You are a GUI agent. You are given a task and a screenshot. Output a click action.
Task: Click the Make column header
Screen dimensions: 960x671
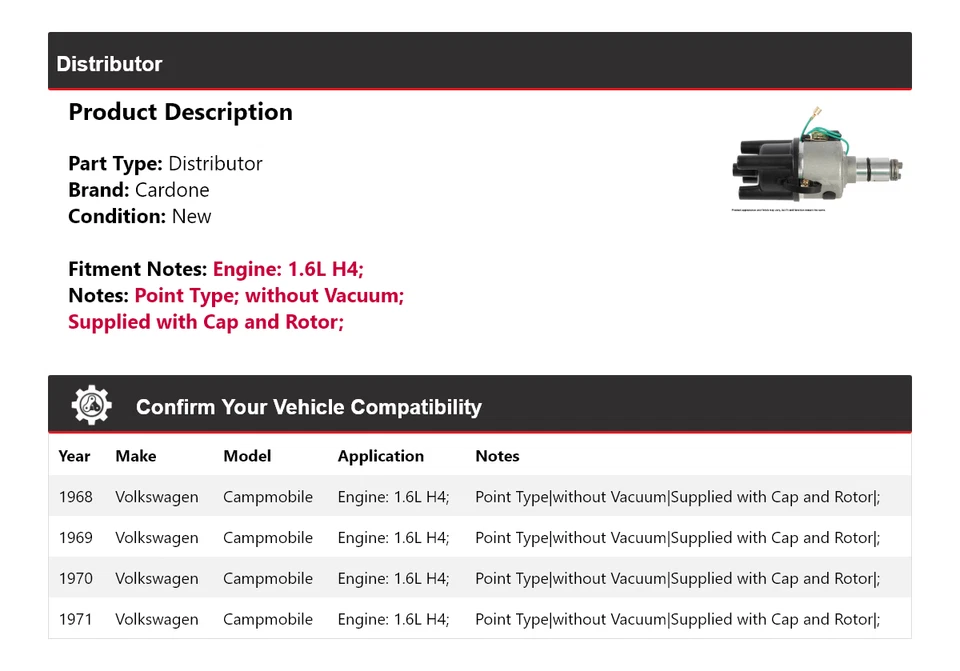click(x=136, y=456)
